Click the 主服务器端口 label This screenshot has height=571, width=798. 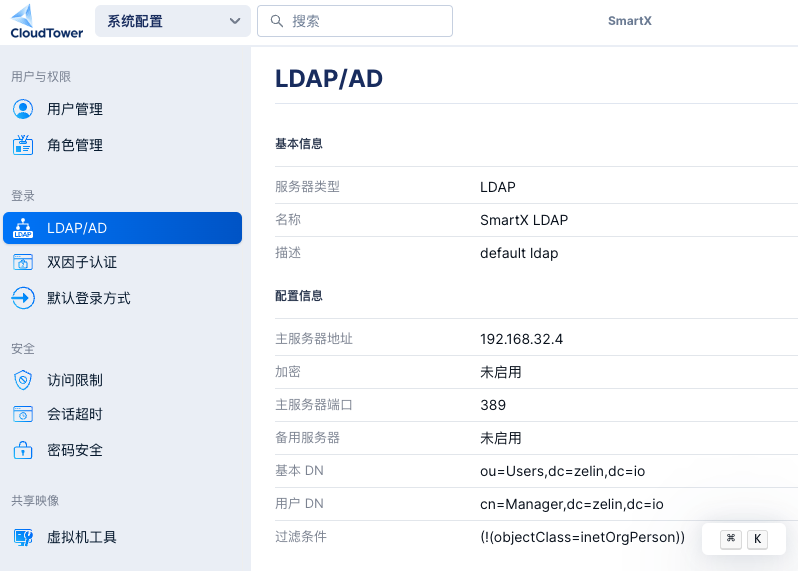coord(314,405)
